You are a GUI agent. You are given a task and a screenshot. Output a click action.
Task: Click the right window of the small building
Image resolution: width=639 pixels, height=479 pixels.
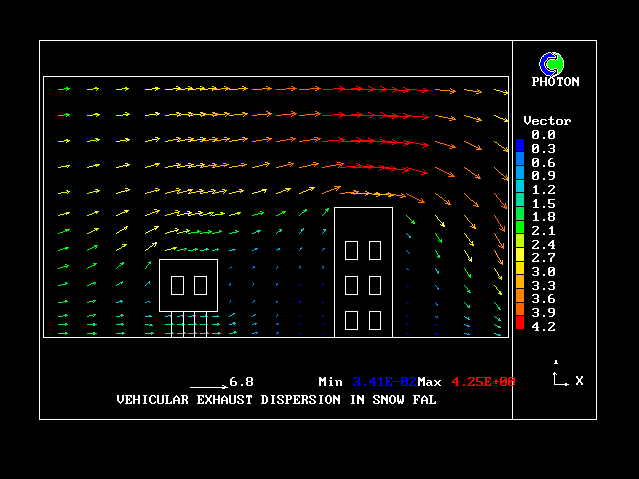(200, 285)
